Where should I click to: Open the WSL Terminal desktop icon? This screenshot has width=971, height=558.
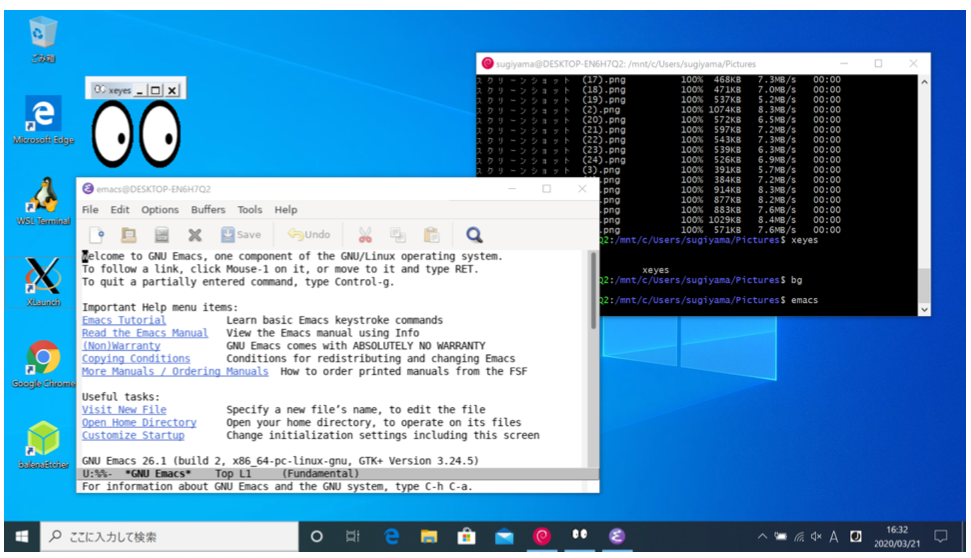pyautogui.click(x=43, y=198)
